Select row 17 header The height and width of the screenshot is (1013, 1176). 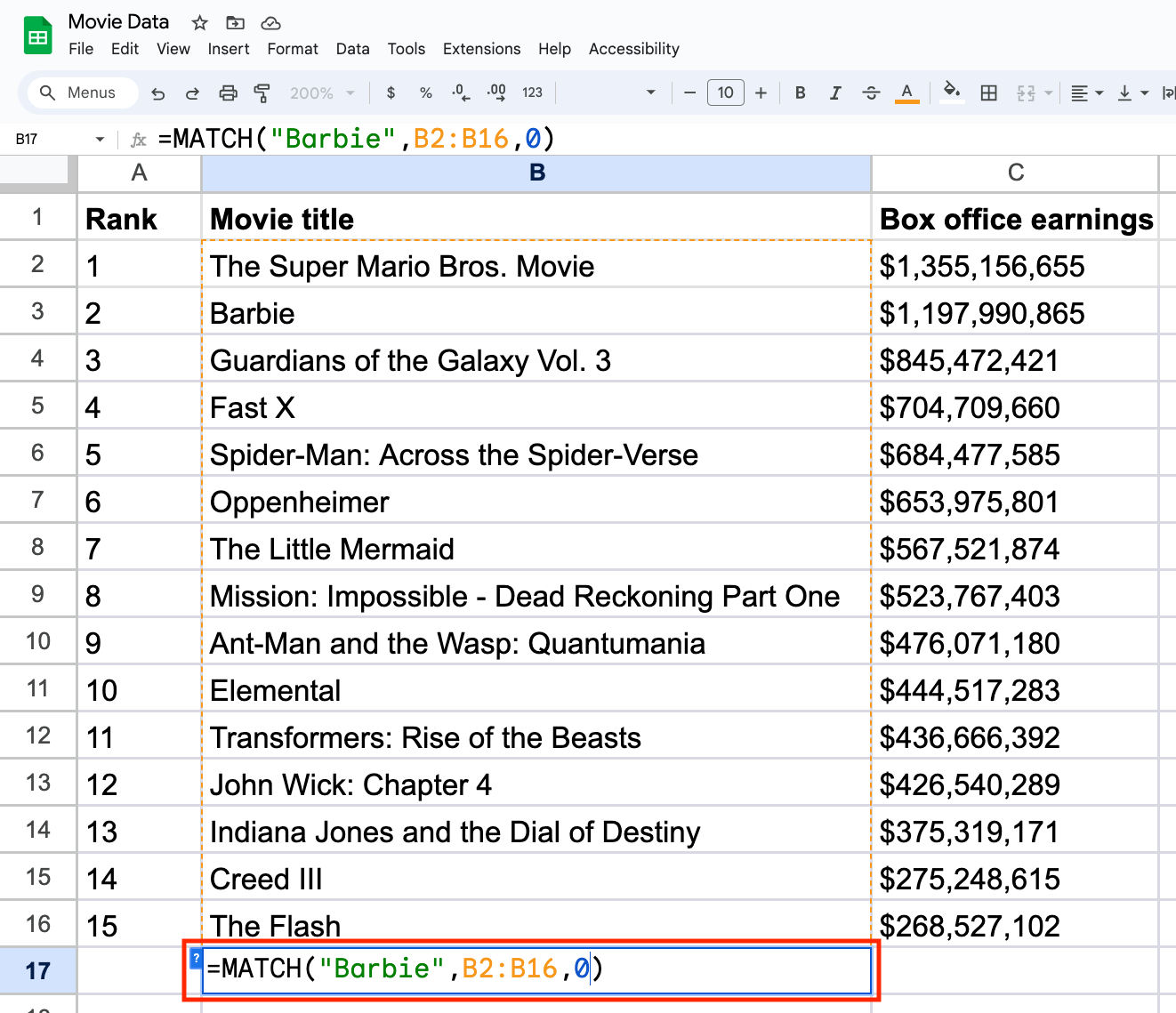click(x=38, y=970)
